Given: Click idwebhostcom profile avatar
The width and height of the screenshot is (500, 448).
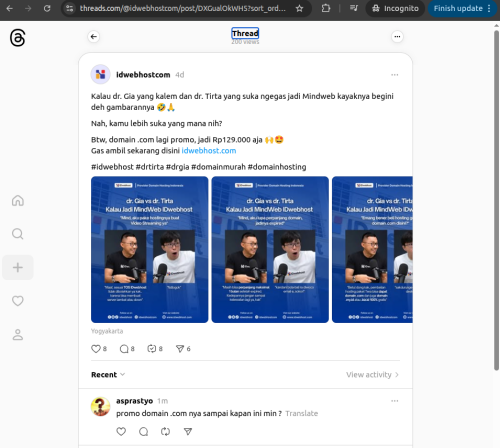Looking at the screenshot, I should coord(100,74).
